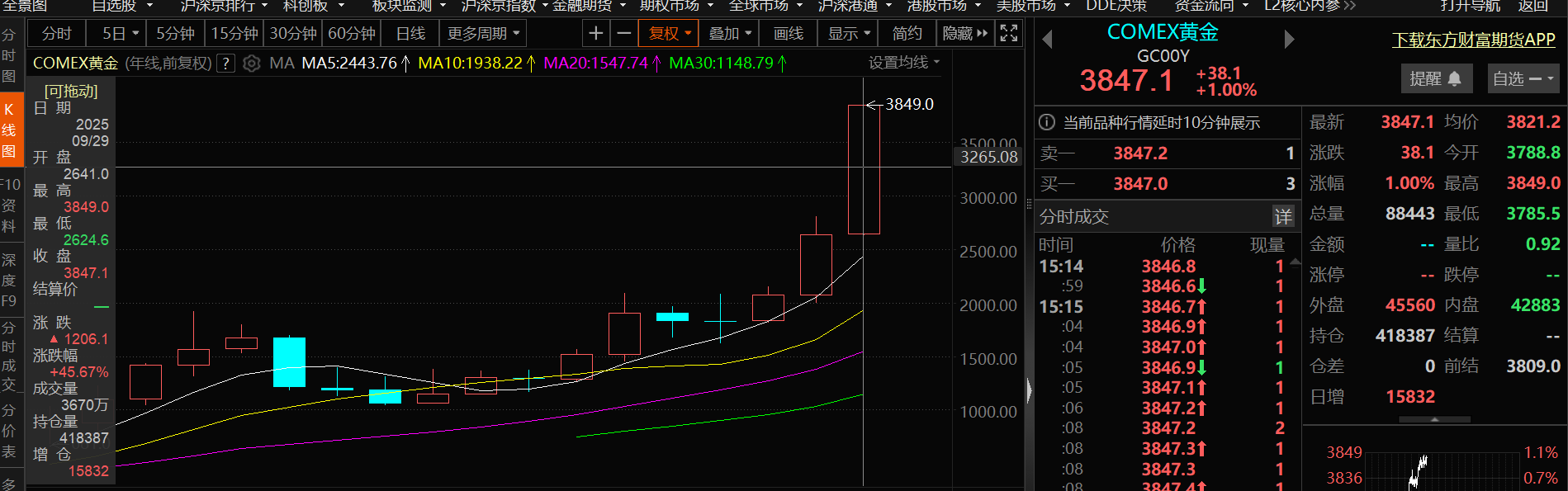This screenshot has width=1568, height=491.
Task: Enter fullscreen chart mode icon
Action: pos(1008,34)
